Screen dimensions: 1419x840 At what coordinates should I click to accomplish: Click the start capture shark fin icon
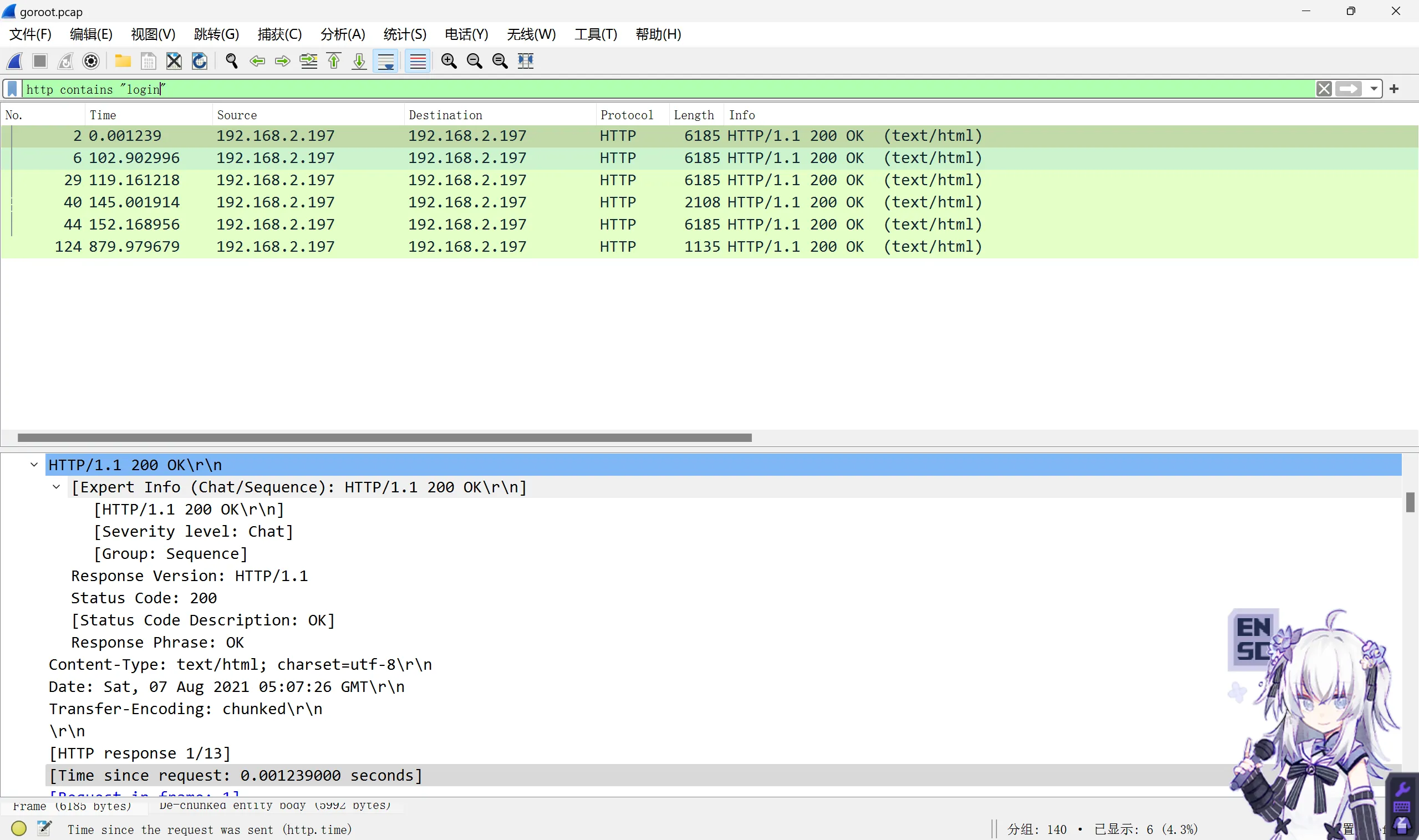15,60
